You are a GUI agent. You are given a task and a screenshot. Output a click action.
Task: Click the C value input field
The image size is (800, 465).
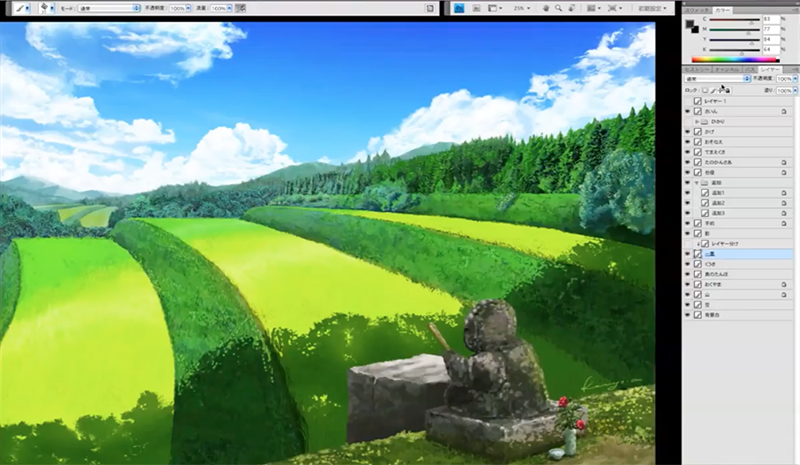coord(771,19)
